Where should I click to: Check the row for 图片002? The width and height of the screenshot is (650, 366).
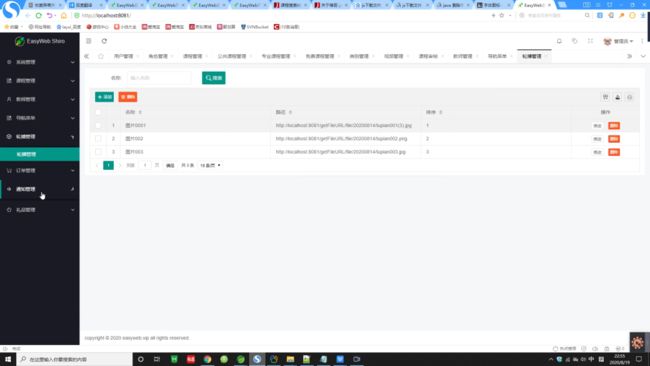[98, 138]
